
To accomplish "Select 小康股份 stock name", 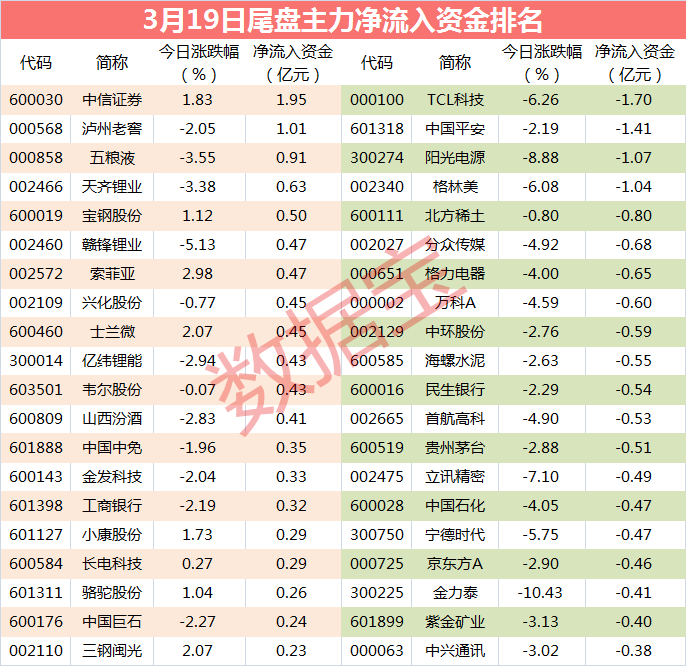I will coord(112,535).
